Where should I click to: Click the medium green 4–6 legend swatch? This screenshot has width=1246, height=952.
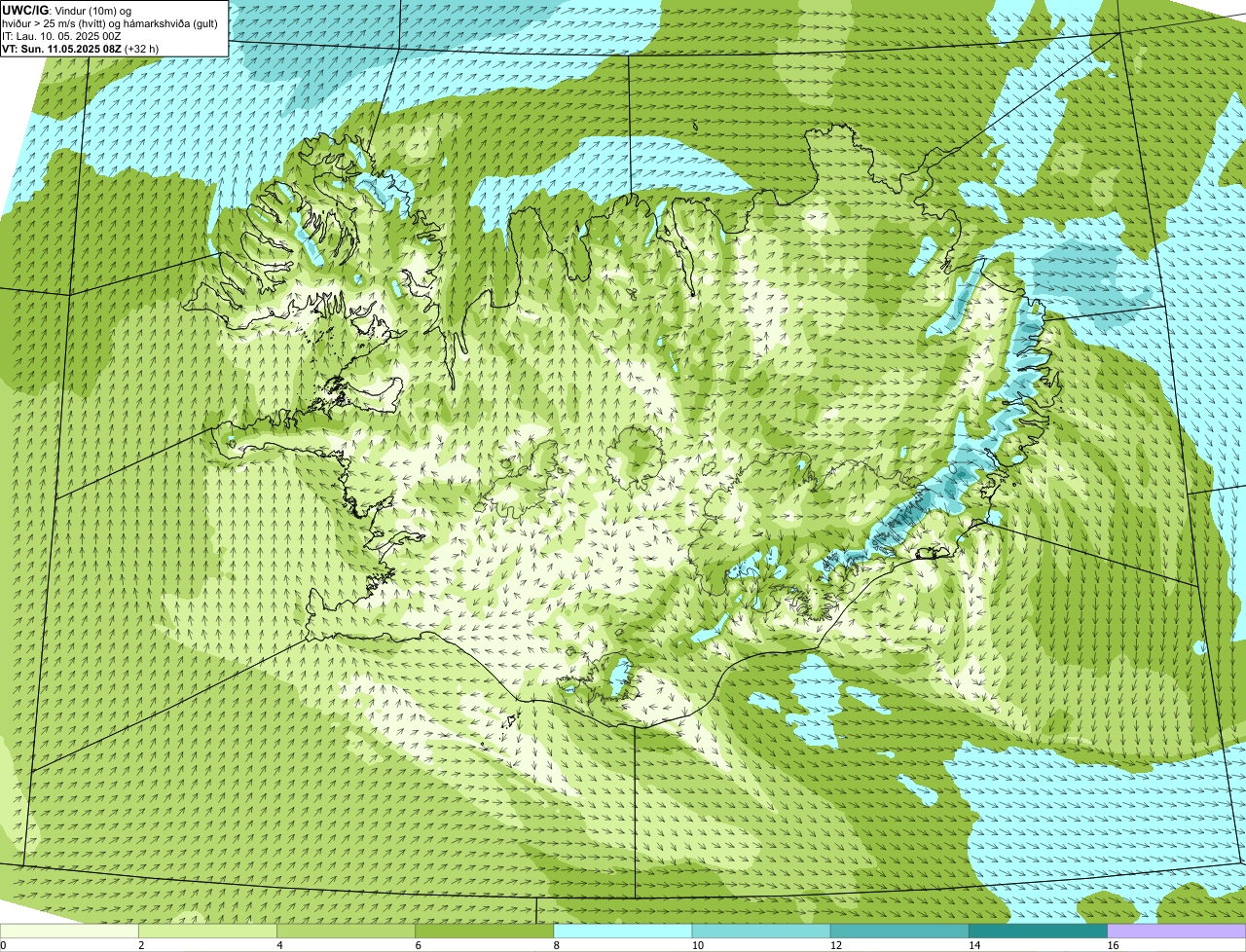(x=347, y=931)
